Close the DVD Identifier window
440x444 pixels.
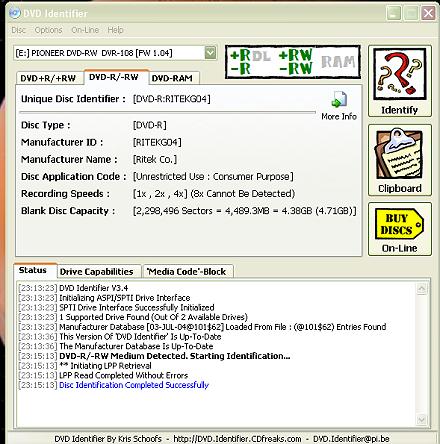[x=428, y=13]
